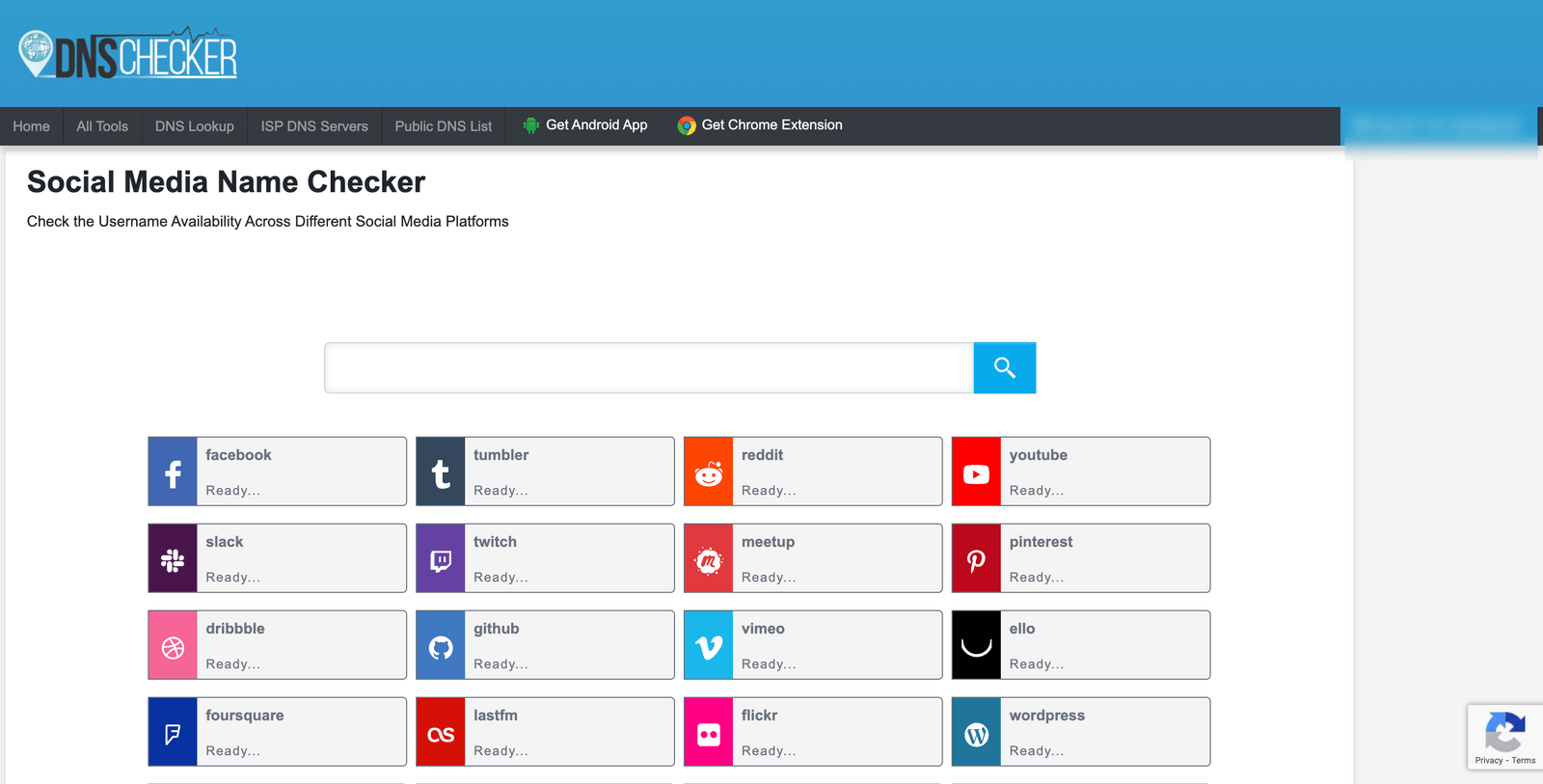This screenshot has width=1543, height=784.
Task: Click the GitHub icon tile
Action: coord(441,645)
